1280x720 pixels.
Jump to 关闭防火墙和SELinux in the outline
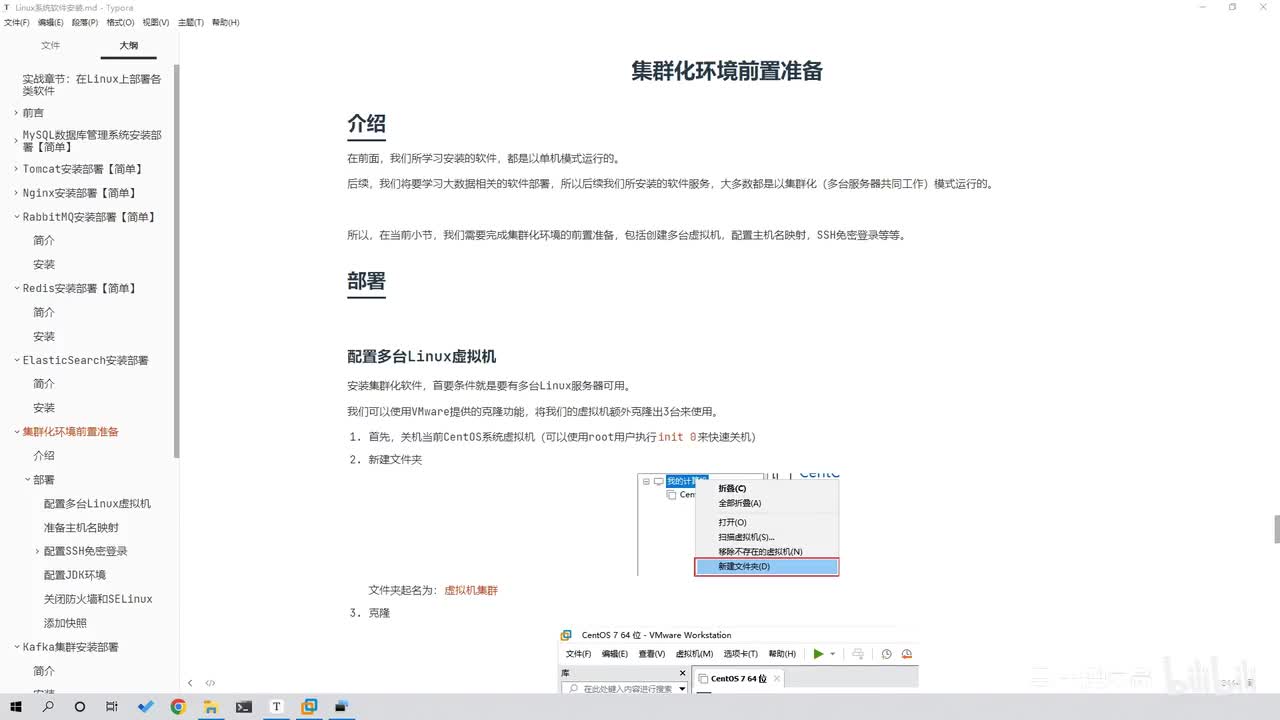[98, 599]
